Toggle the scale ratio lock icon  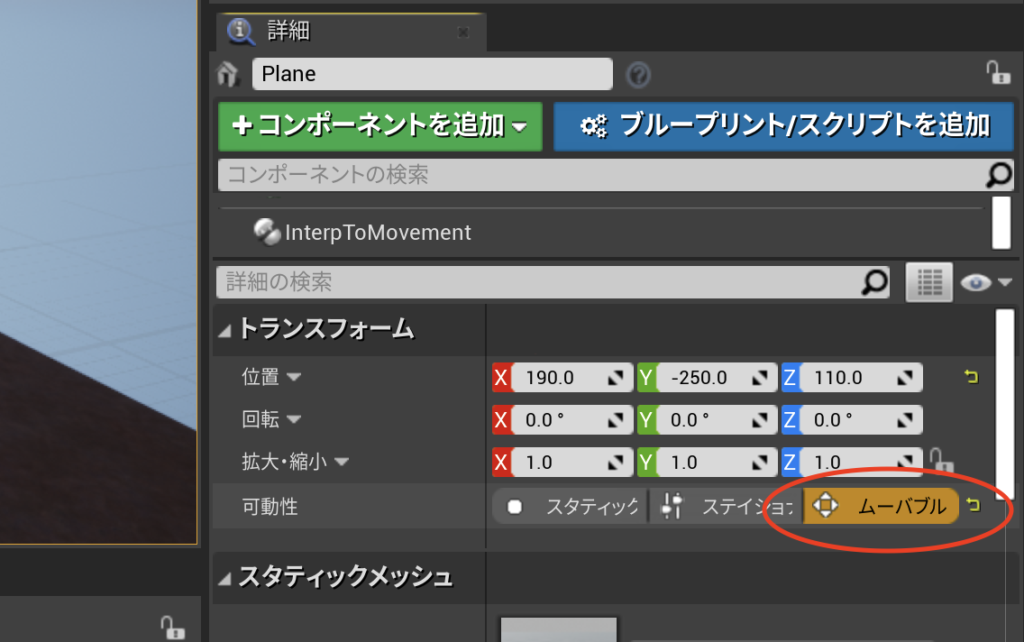pos(941,461)
